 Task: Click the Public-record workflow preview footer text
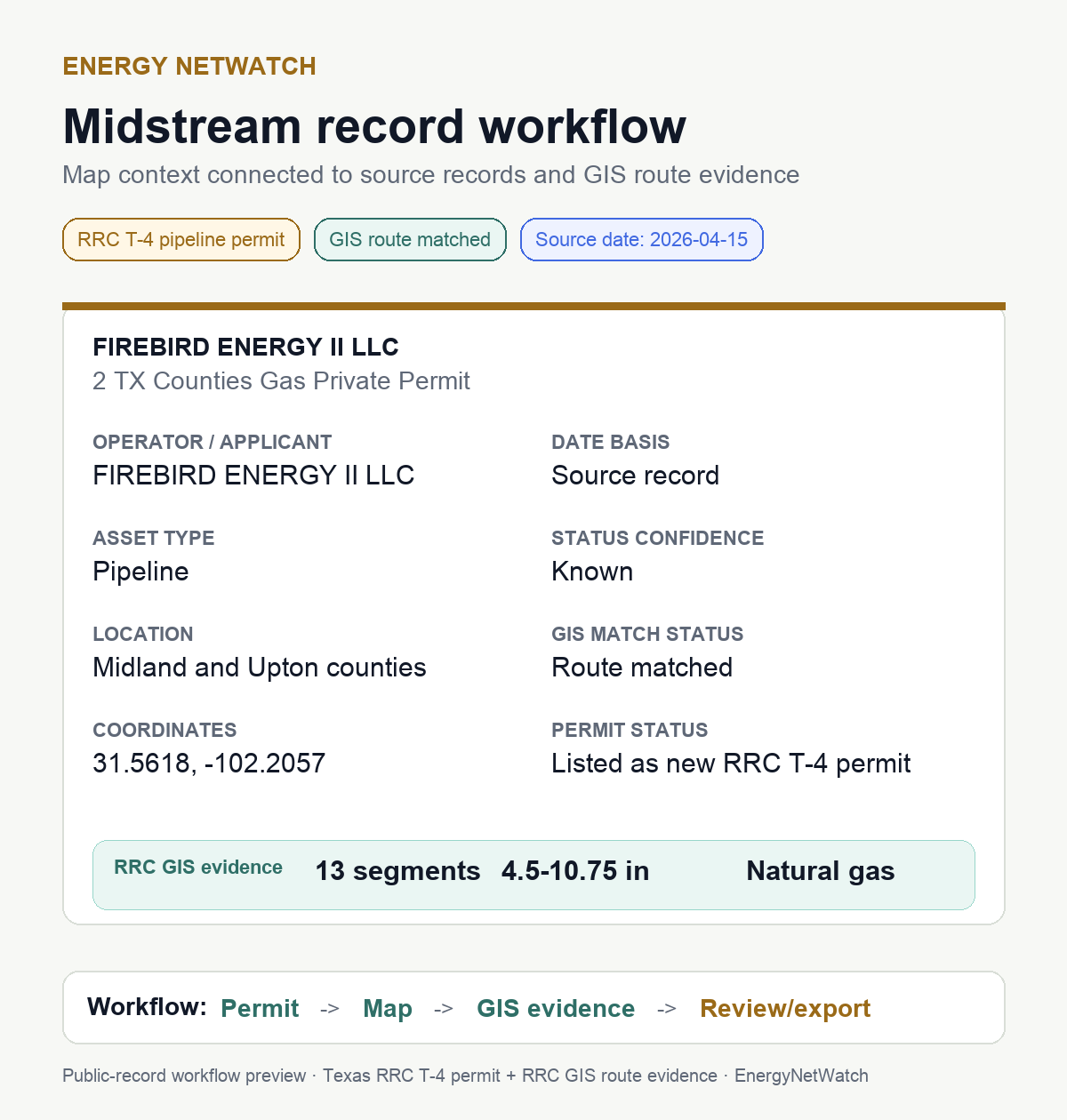[465, 1076]
